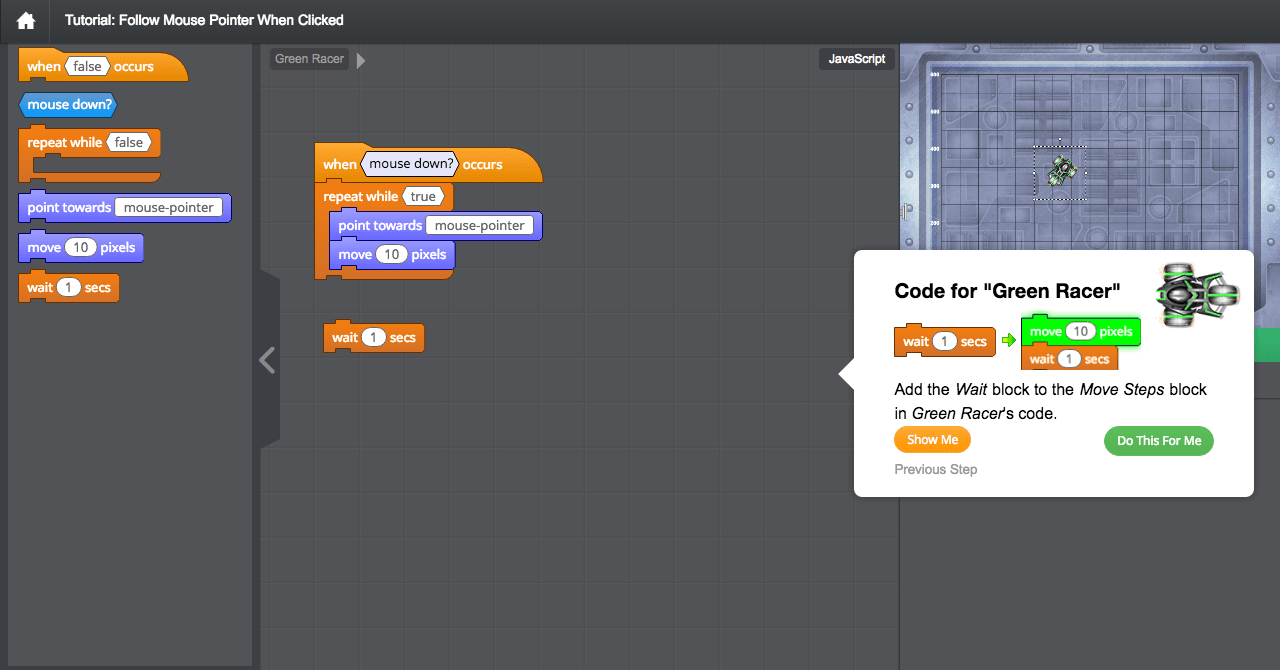Edit the pixel value 10 in workspace move block
The image size is (1280, 670).
392,255
